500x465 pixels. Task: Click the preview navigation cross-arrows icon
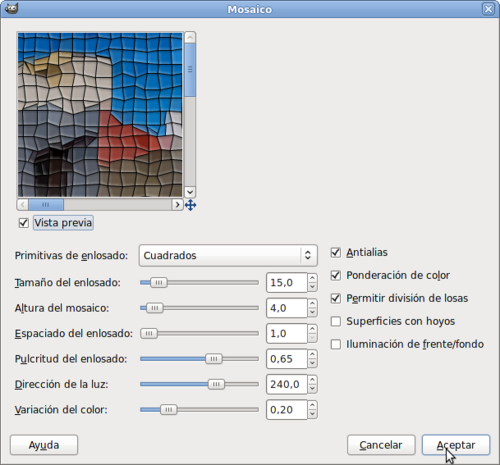[190, 205]
